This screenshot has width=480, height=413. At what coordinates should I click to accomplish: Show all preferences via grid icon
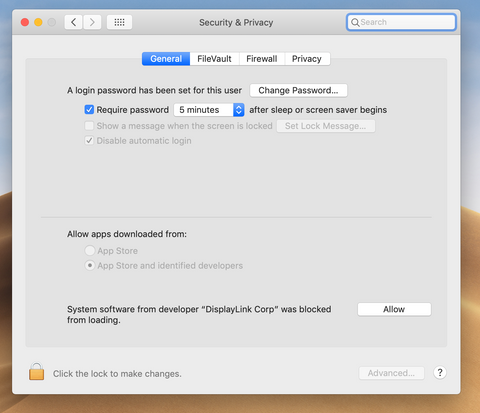click(x=119, y=22)
